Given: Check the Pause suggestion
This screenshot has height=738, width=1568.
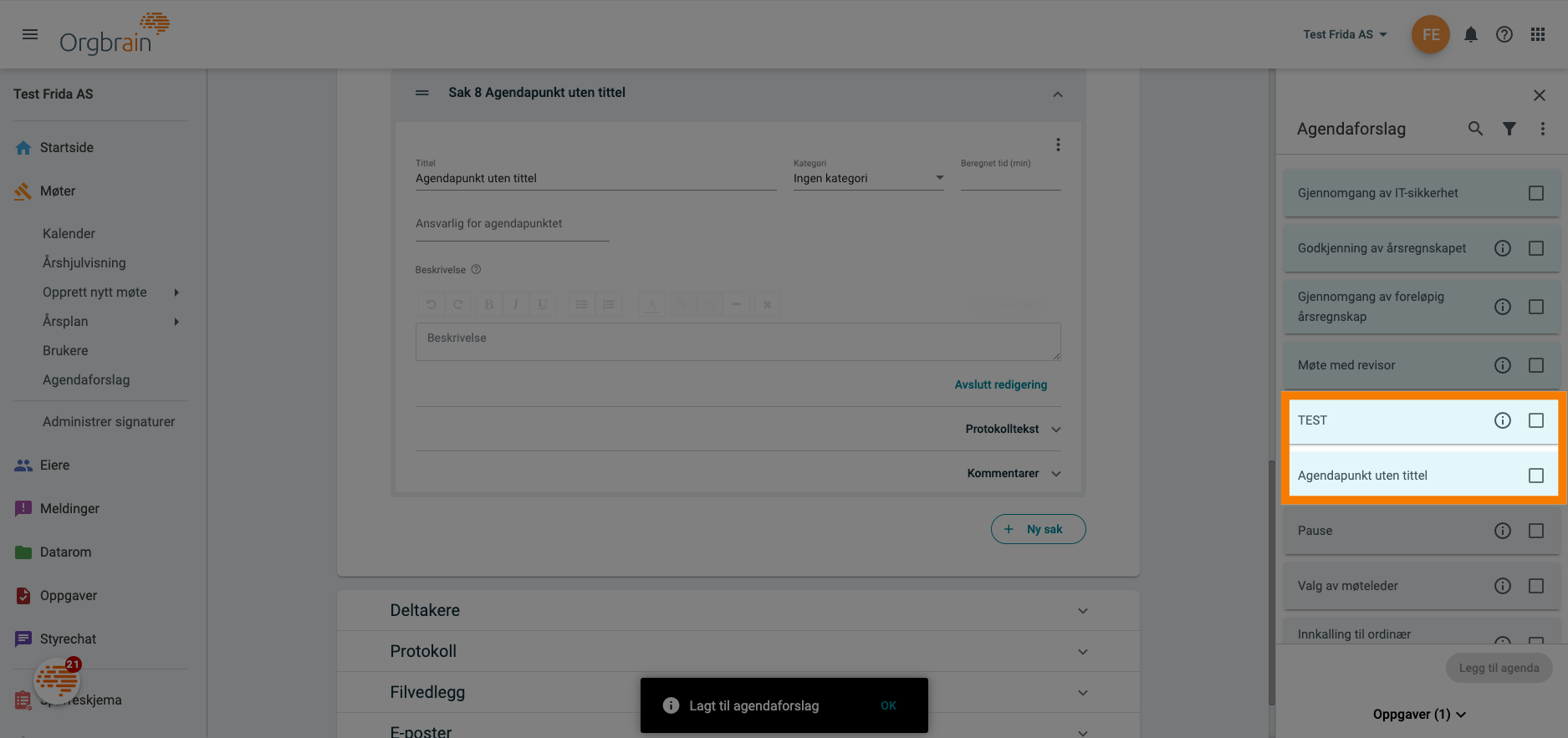Looking at the screenshot, I should (x=1536, y=531).
